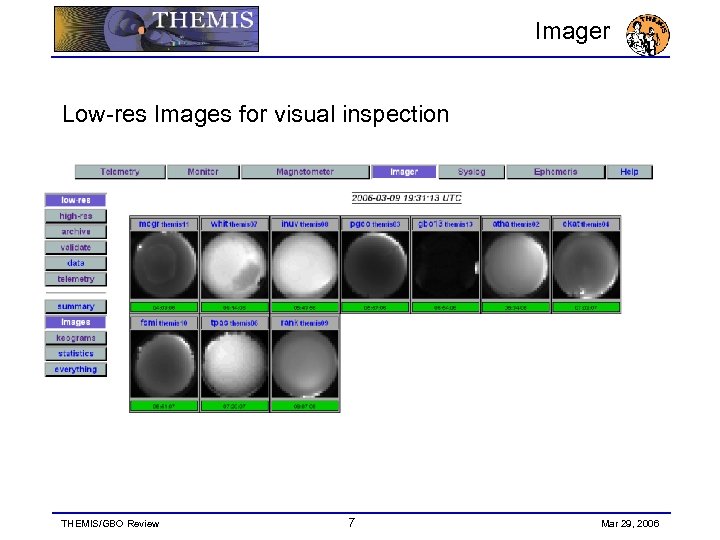The width and height of the screenshot is (720, 540).
Task: Select the images view button
Action: pyautogui.click(x=76, y=322)
